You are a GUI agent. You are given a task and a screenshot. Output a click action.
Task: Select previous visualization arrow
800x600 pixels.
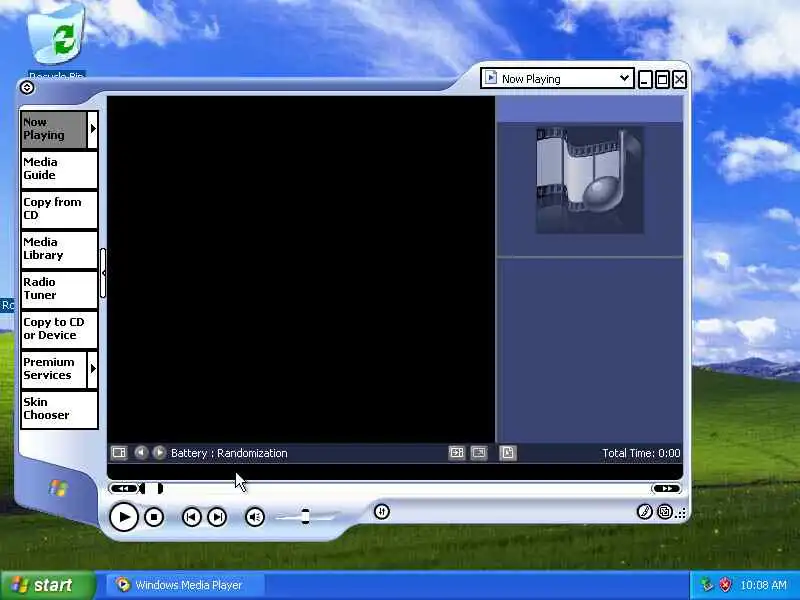tap(141, 453)
